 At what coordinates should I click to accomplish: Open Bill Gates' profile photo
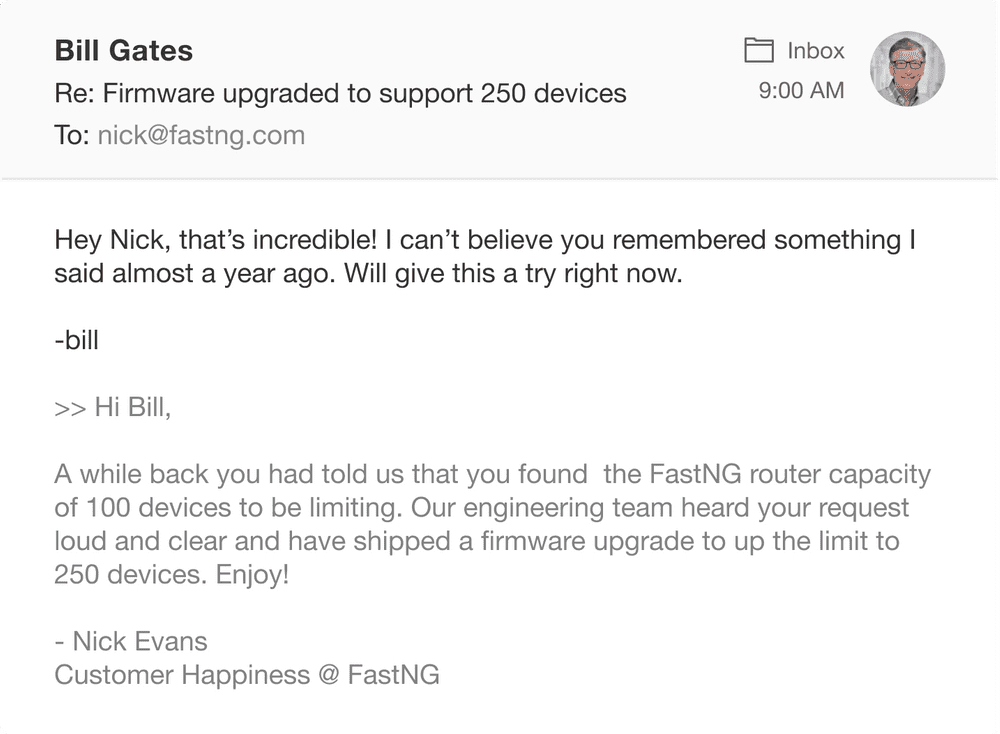[x=908, y=69]
